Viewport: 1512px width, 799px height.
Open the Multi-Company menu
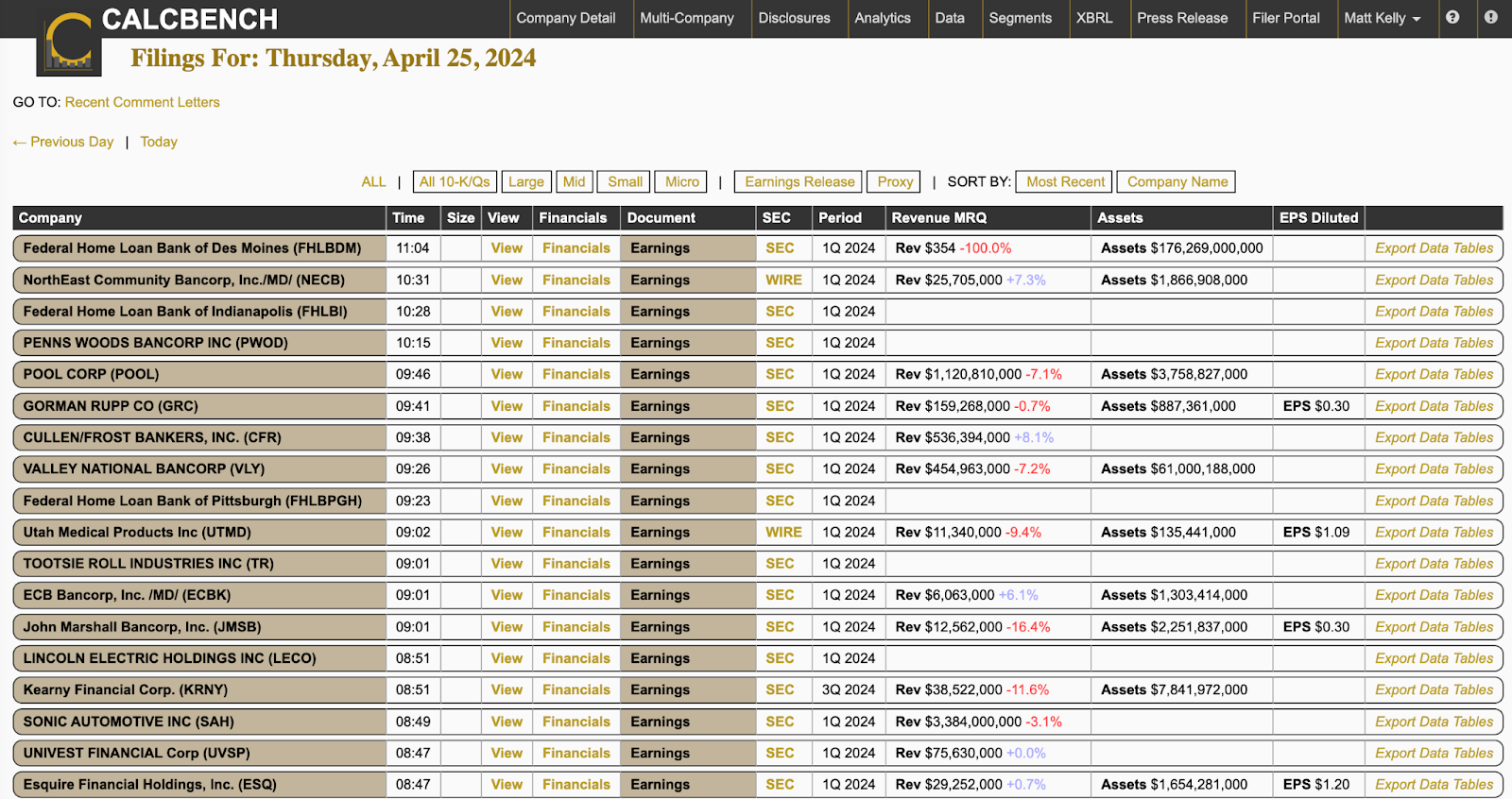point(686,18)
